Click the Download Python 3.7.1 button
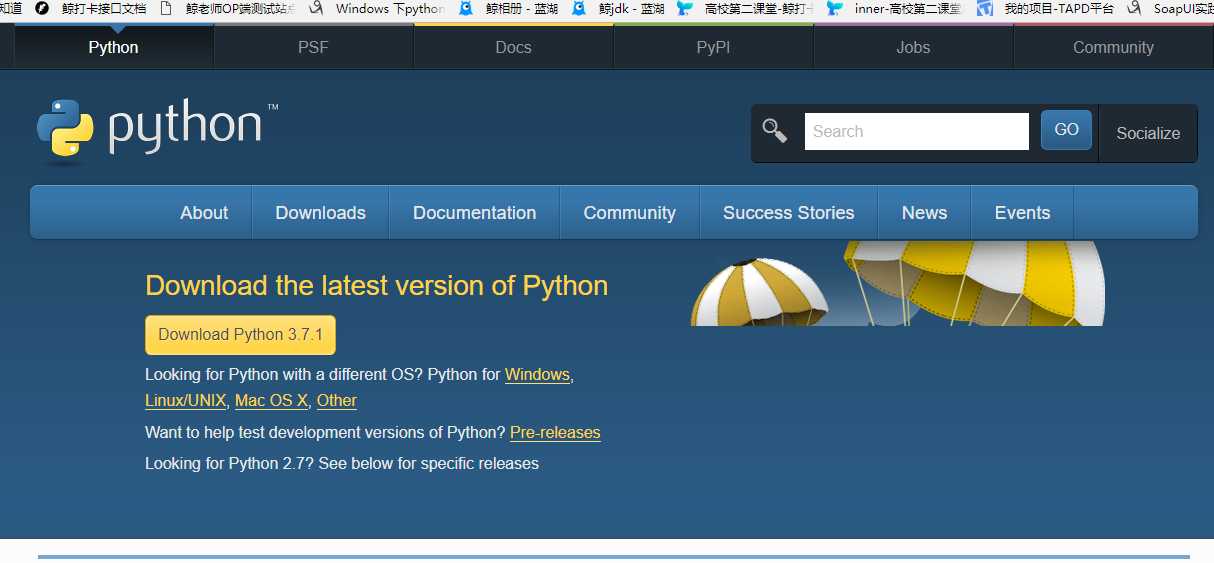Viewport: 1214px width, 563px height. pos(240,335)
